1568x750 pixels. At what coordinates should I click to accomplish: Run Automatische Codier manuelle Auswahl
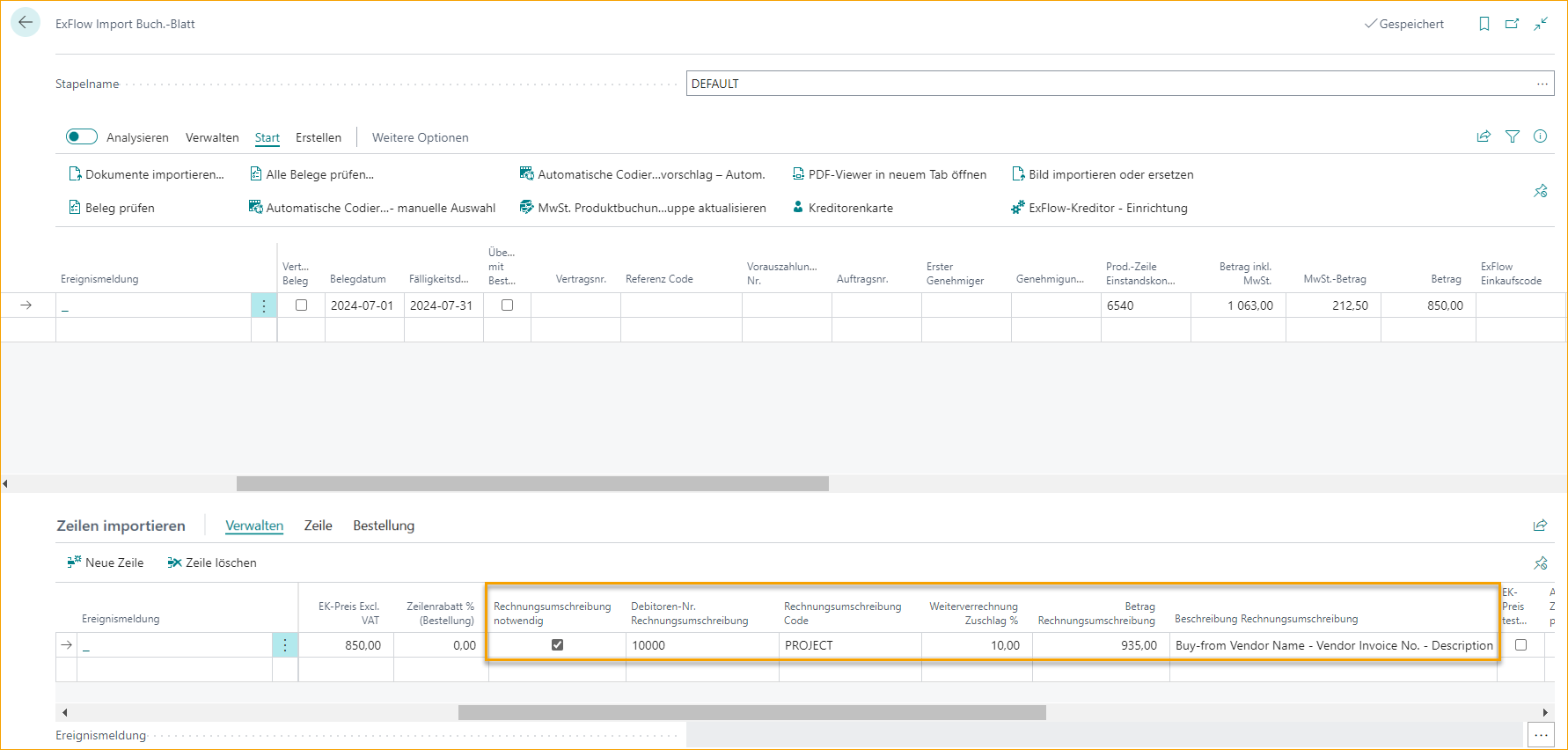(372, 208)
